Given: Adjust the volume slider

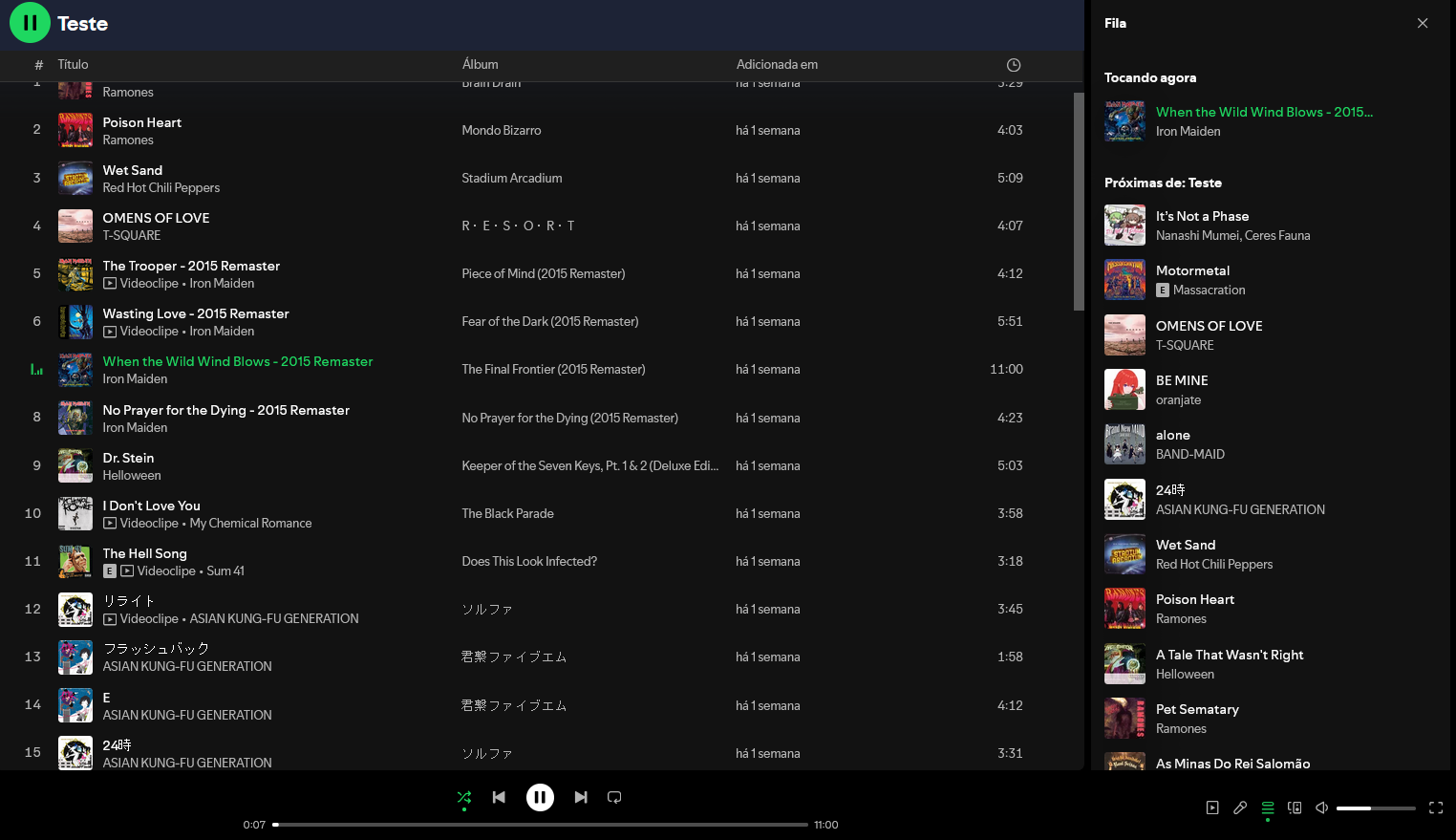Looking at the screenshot, I should point(1376,808).
